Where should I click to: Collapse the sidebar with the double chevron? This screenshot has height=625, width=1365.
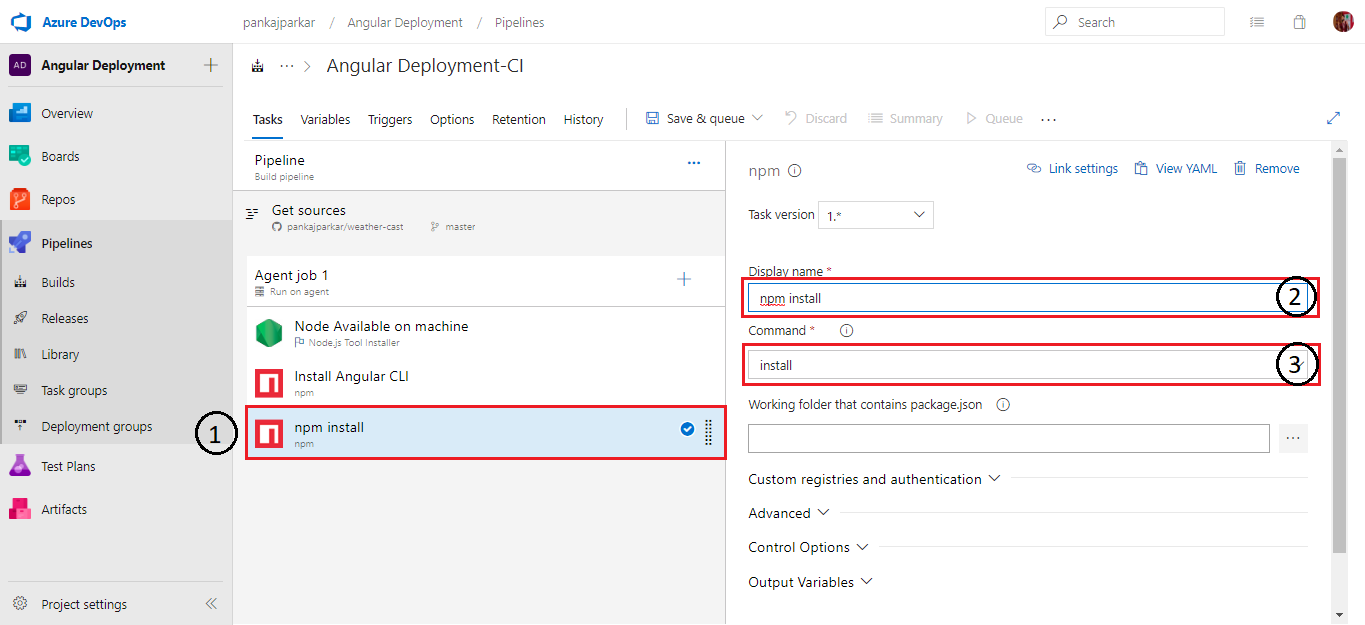[x=211, y=604]
